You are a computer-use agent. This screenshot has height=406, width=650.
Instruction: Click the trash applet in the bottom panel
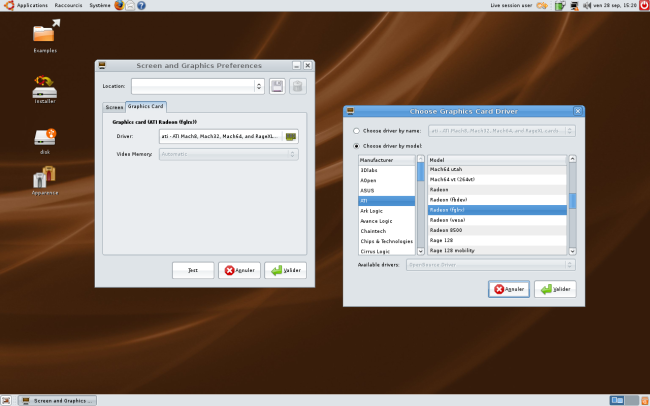coord(645,400)
